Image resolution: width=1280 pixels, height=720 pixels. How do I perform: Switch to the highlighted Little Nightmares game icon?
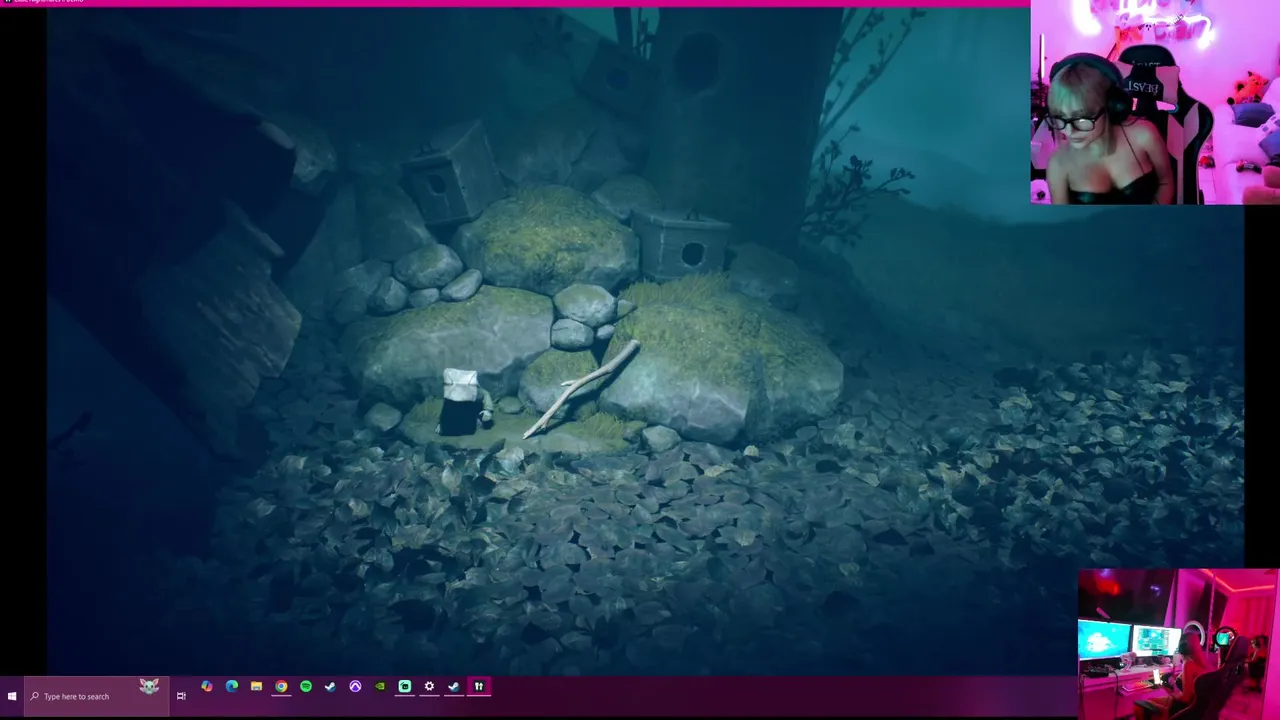click(x=479, y=686)
